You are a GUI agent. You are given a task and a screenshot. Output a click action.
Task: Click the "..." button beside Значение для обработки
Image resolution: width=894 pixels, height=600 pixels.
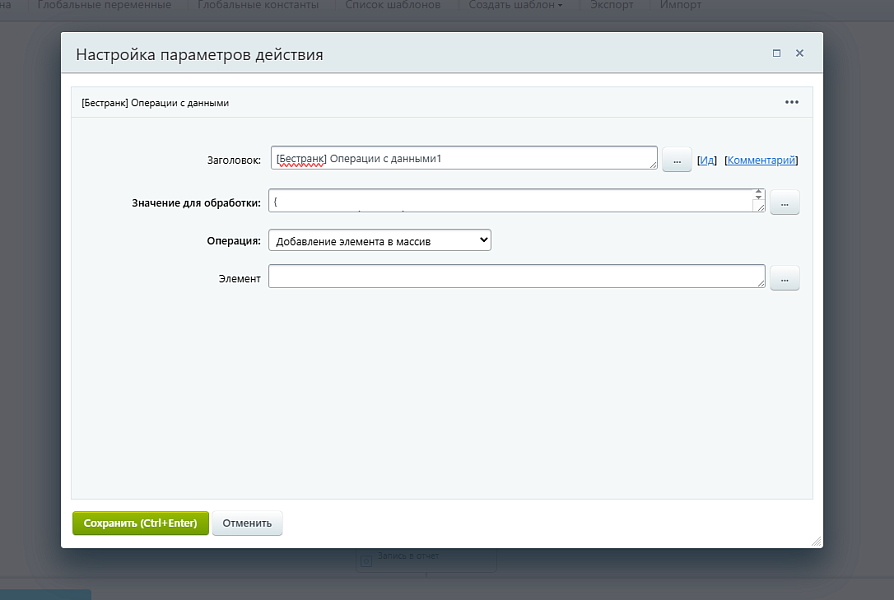pyautogui.click(x=784, y=203)
